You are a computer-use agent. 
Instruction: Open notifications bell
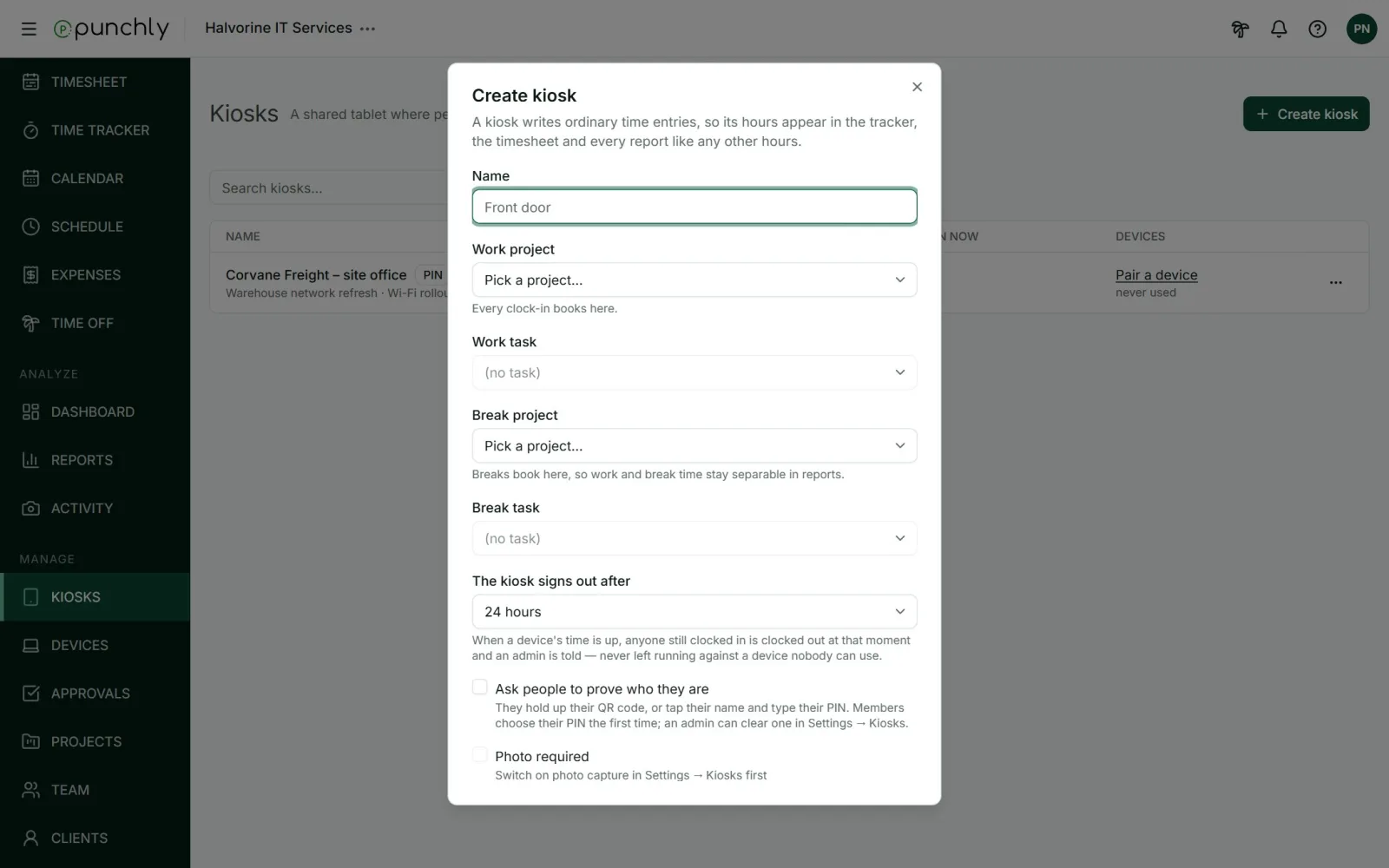tap(1279, 29)
